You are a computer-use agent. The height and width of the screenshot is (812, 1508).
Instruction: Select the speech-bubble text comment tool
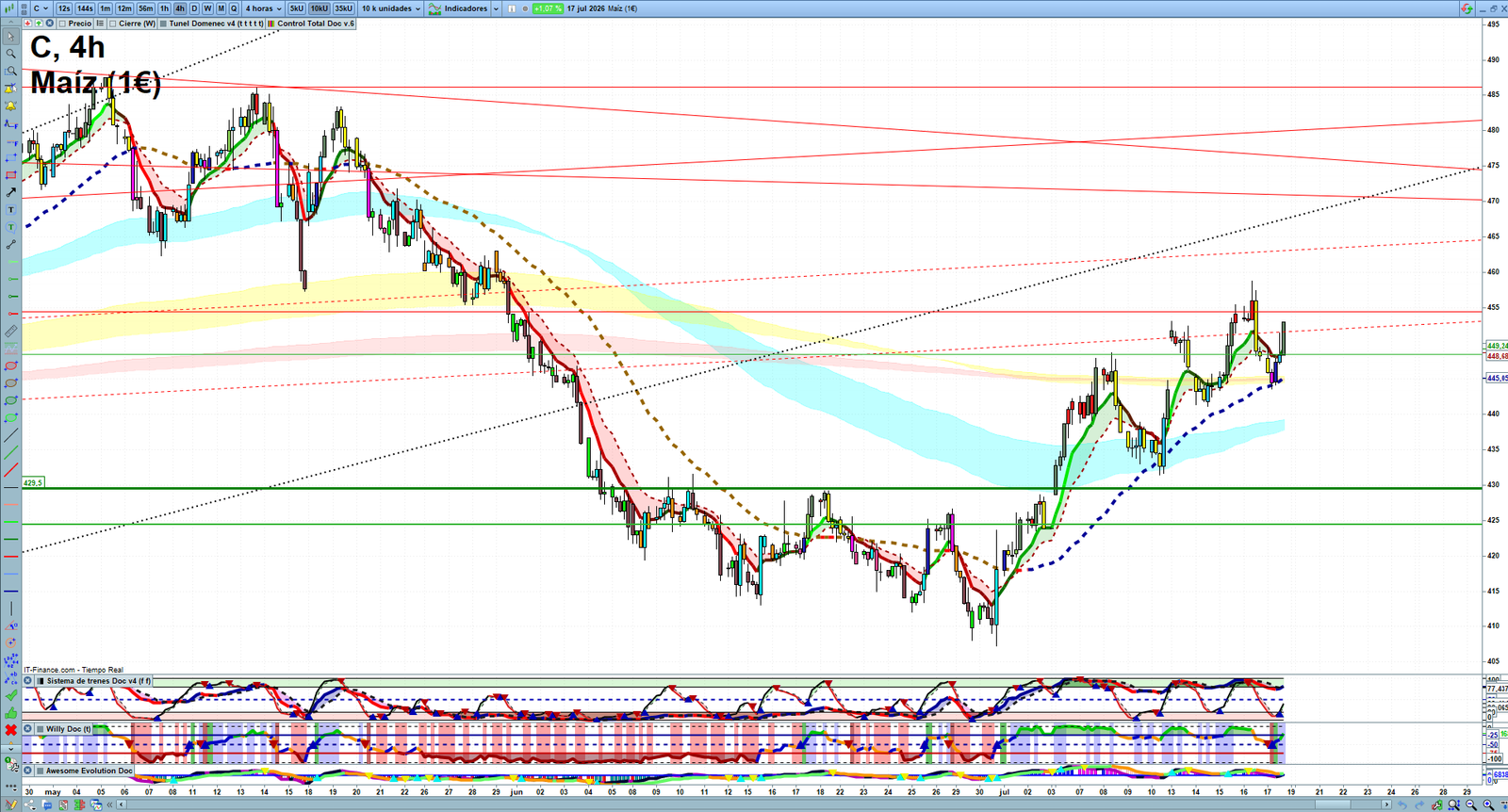pyautogui.click(x=11, y=227)
